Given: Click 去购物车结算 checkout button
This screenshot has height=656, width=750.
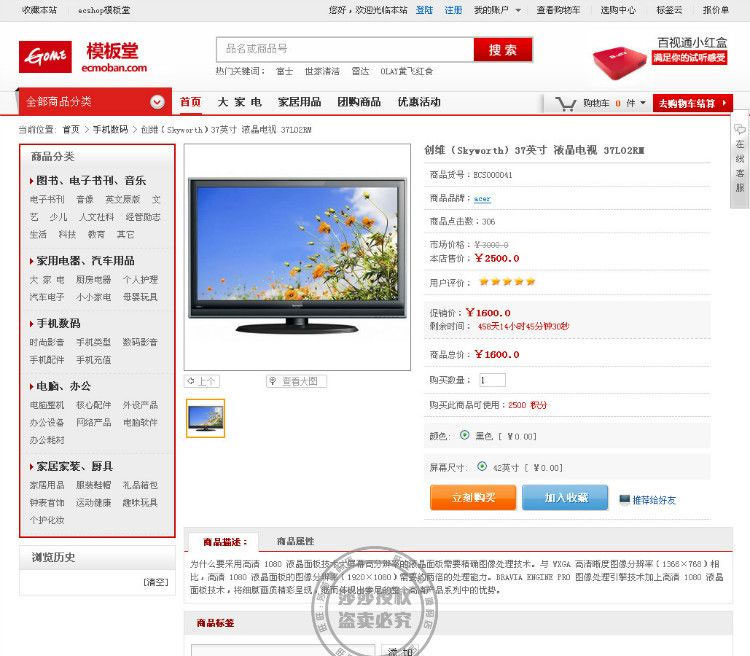Looking at the screenshot, I should [x=693, y=103].
